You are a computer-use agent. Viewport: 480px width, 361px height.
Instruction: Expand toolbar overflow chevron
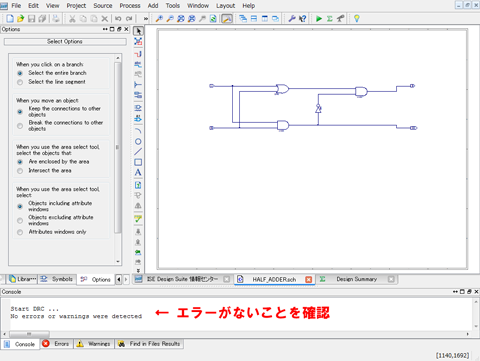coord(146,19)
